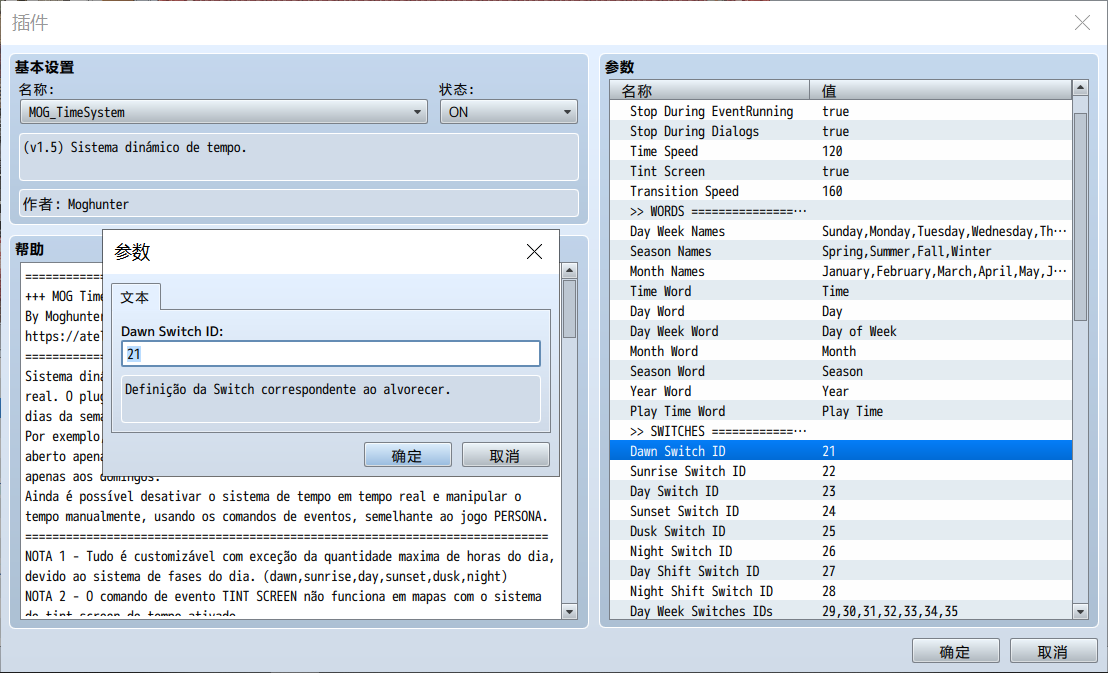The image size is (1108, 673).
Task: Select the Month Word parameter row
Action: pyautogui.click(x=841, y=351)
